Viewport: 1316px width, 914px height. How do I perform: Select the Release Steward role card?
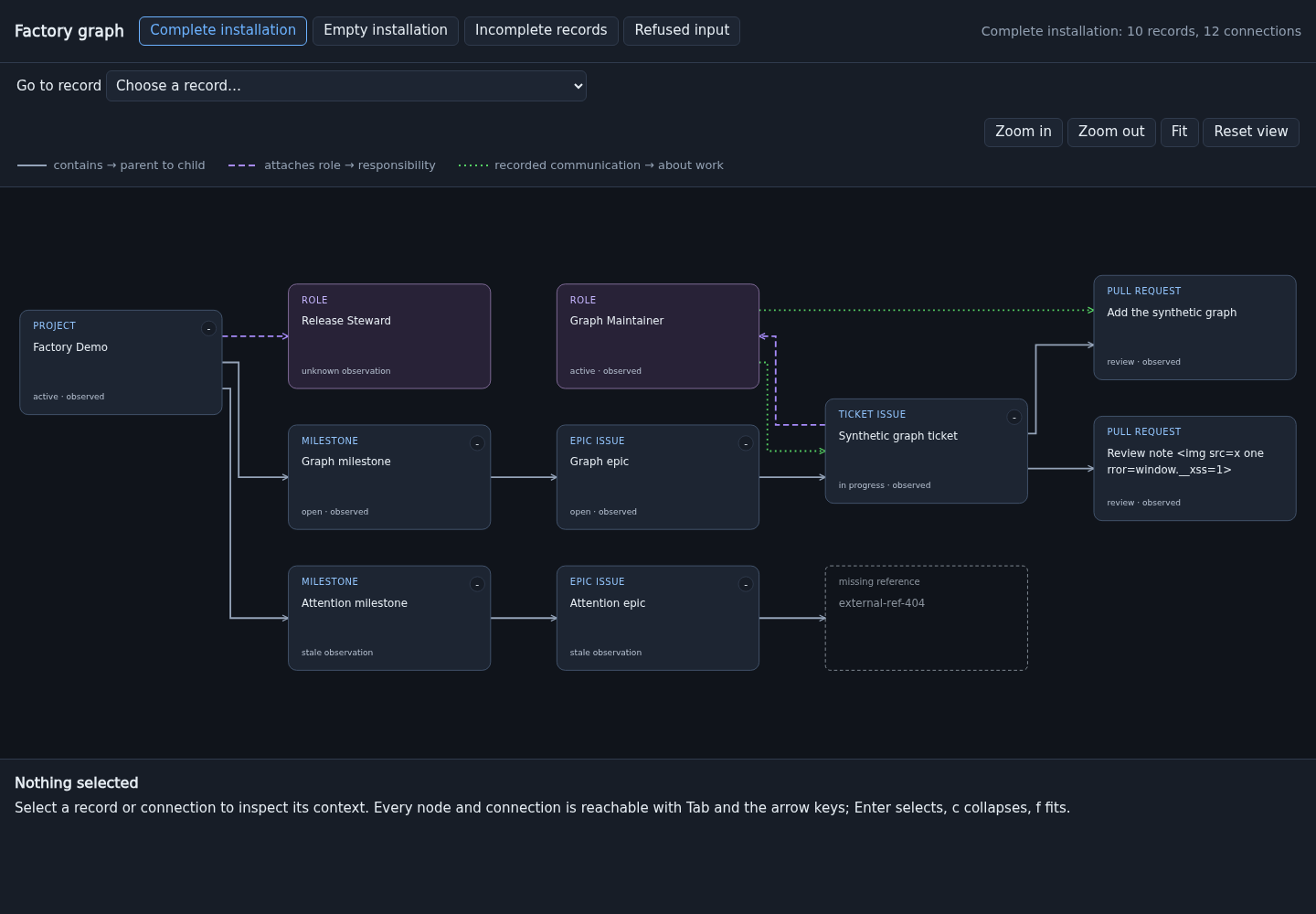coord(389,336)
